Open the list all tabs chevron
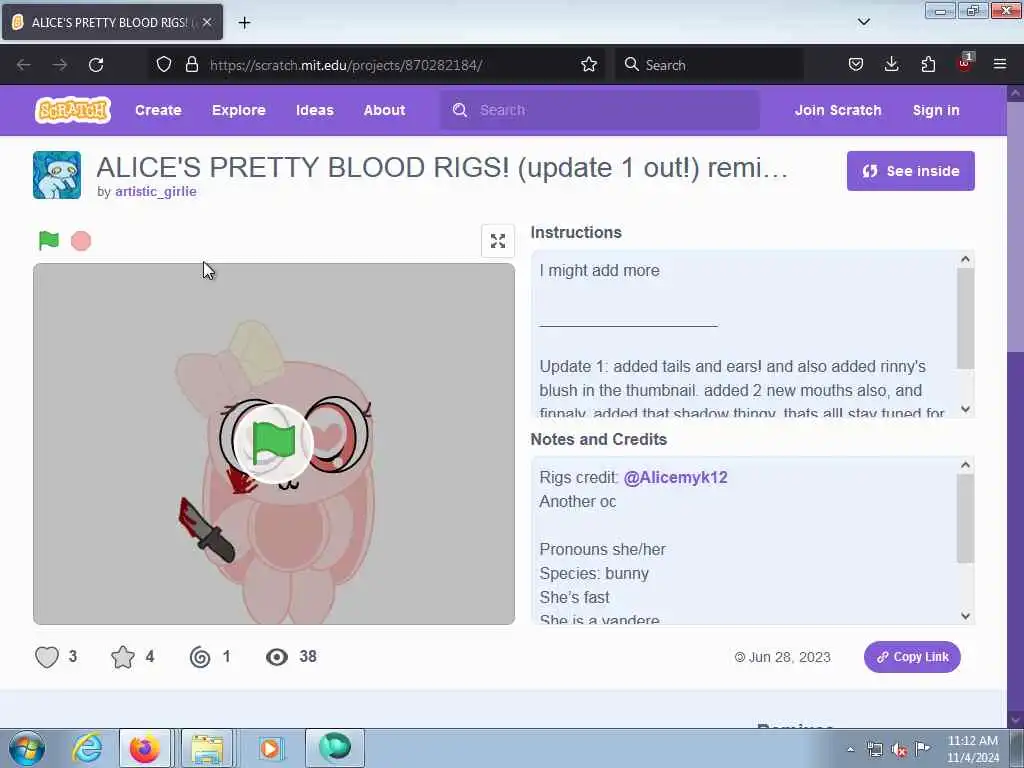 pos(863,22)
